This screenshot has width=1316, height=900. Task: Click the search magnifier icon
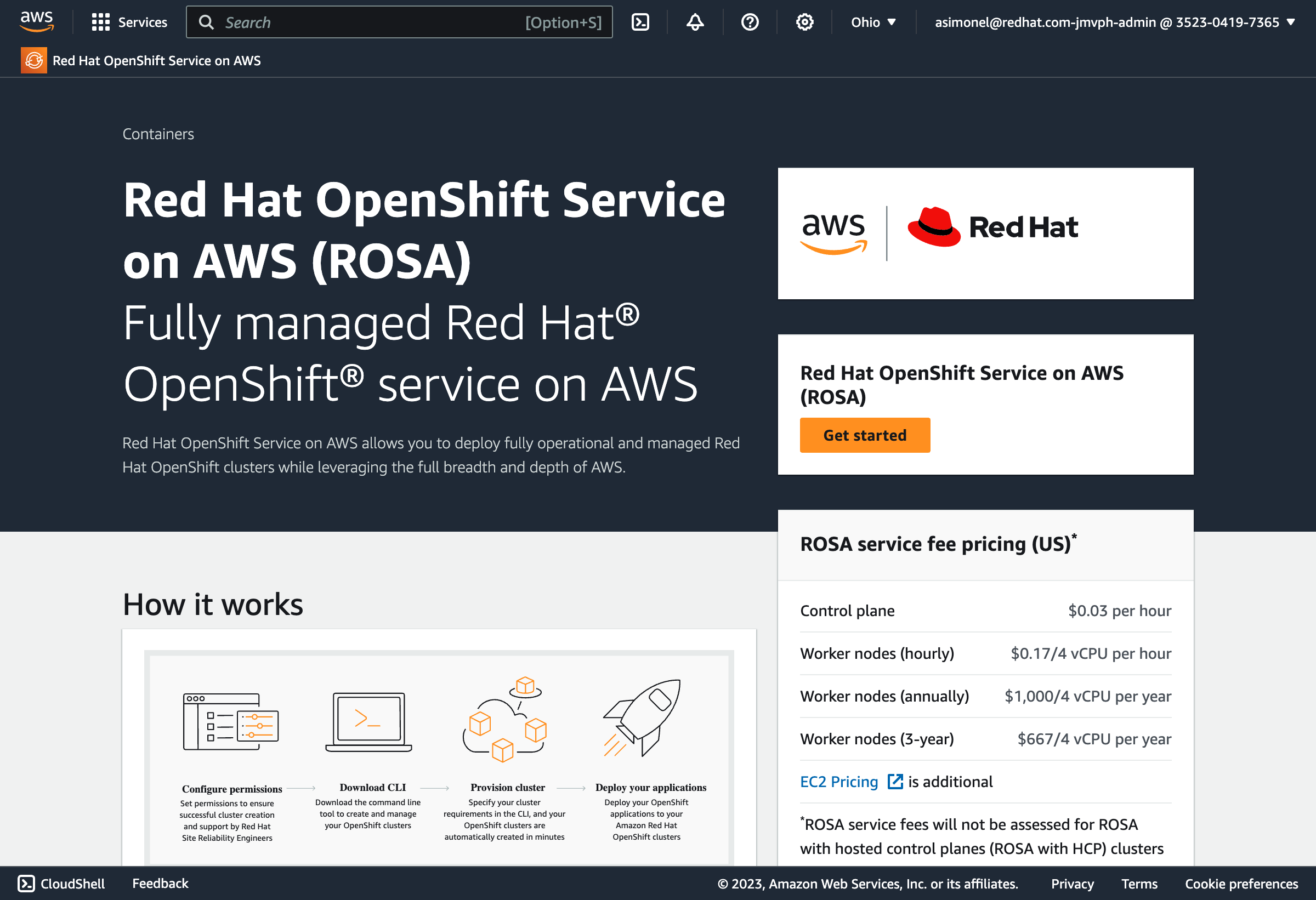(207, 22)
